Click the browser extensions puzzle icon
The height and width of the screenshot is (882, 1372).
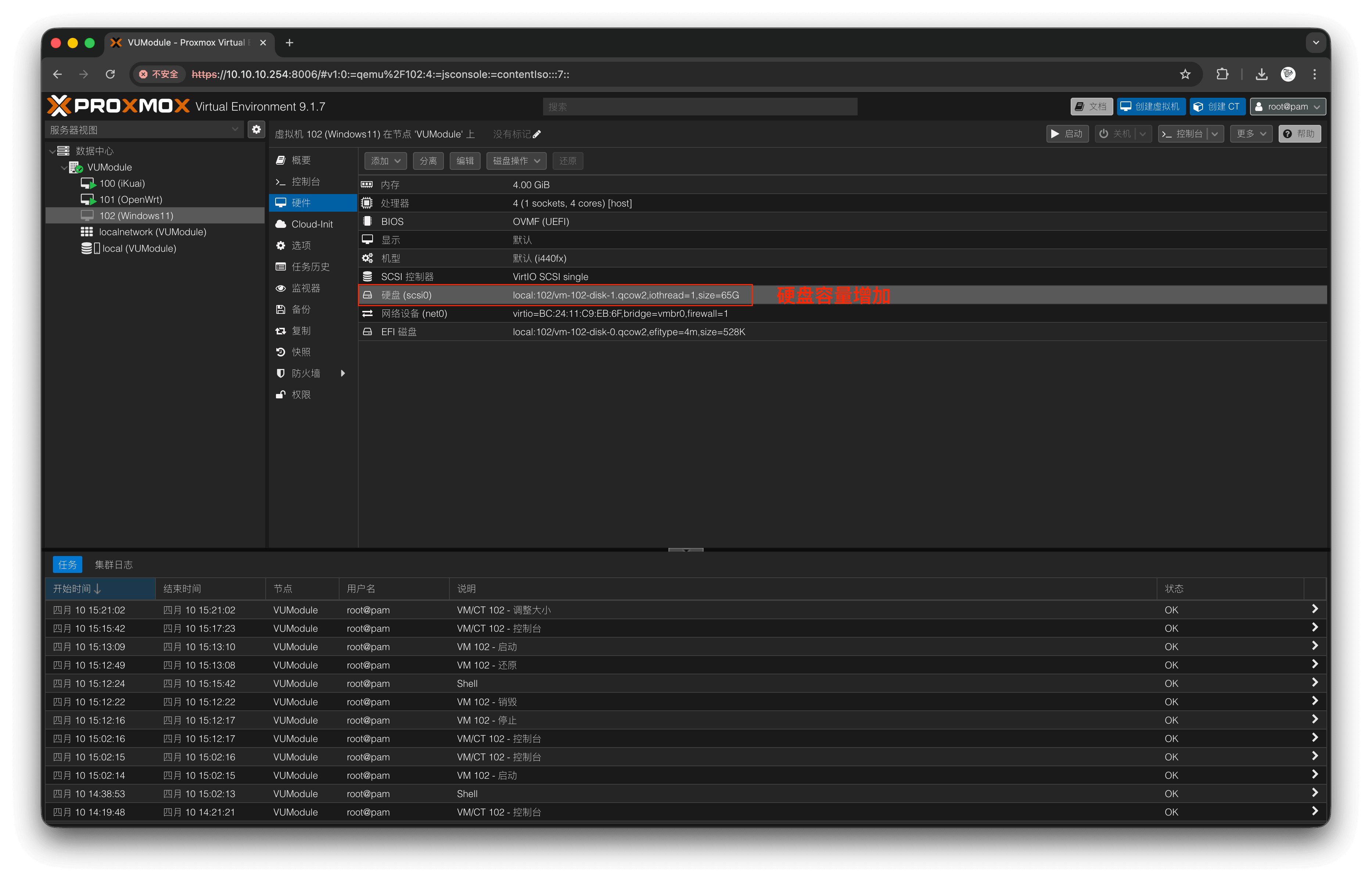tap(1222, 75)
